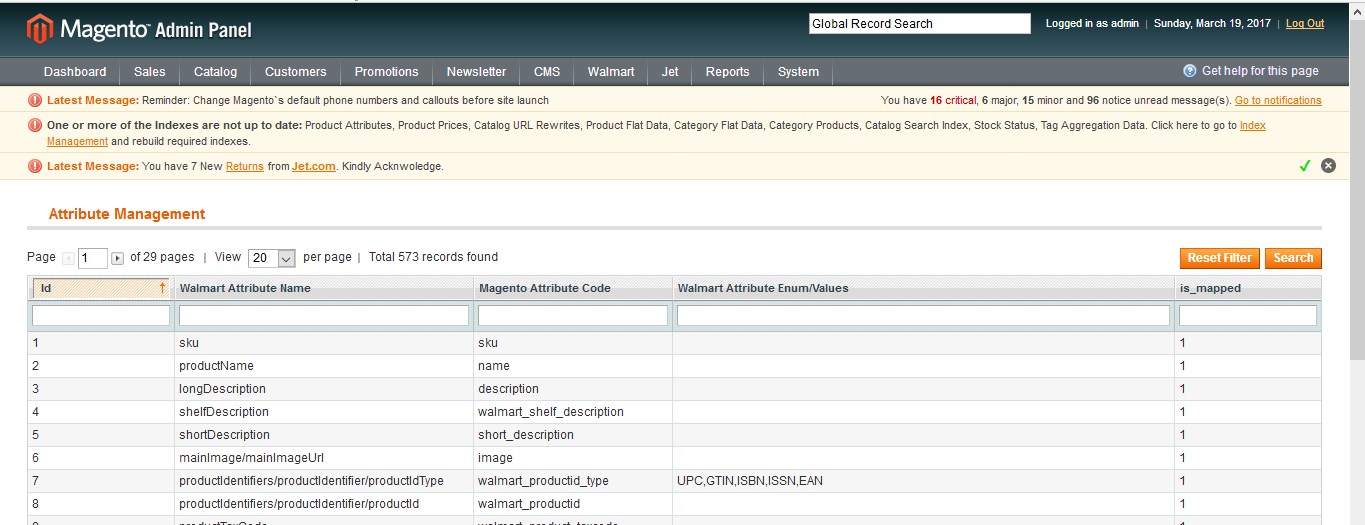The width and height of the screenshot is (1365, 525).
Task: Open the System menu
Action: (798, 72)
